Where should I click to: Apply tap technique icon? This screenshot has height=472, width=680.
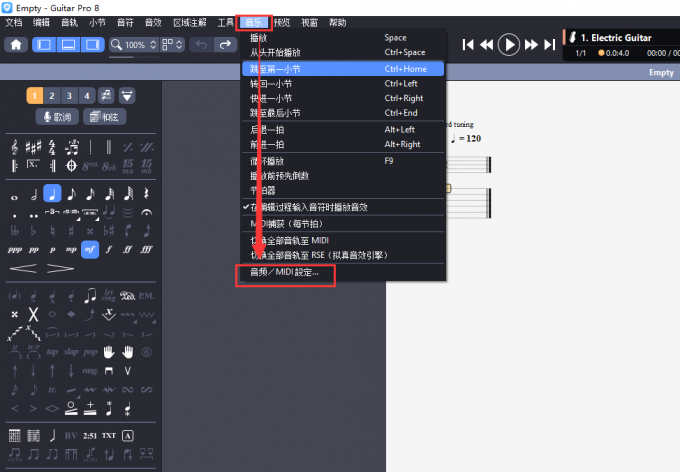pyautogui.click(x=52, y=352)
